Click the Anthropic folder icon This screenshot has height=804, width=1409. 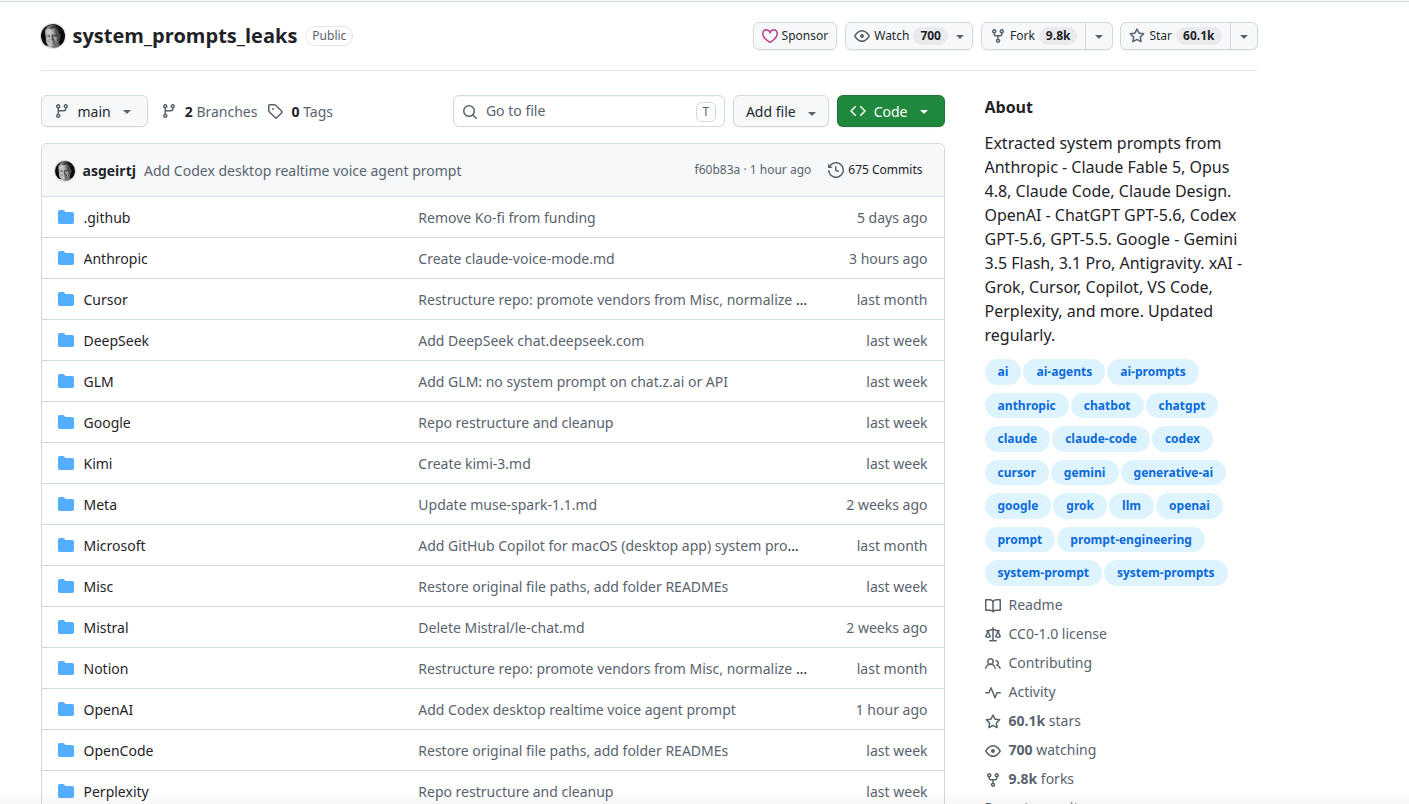coord(66,259)
